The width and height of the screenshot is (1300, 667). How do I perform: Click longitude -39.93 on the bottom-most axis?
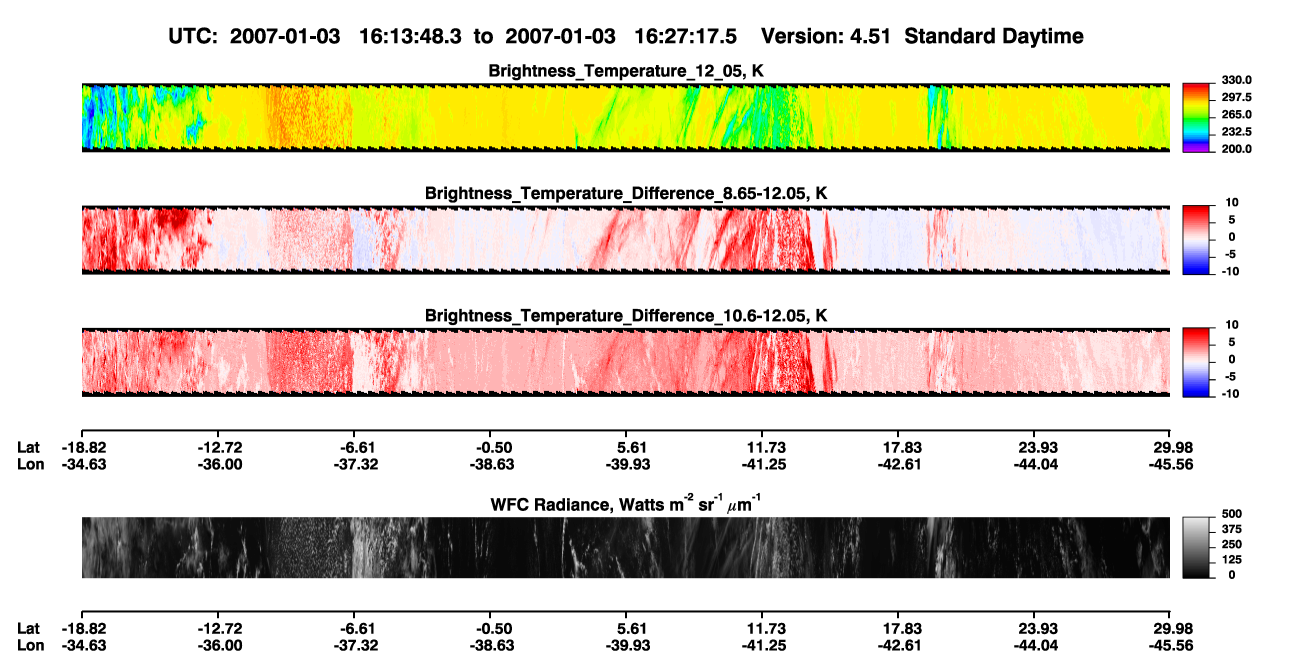tap(627, 645)
